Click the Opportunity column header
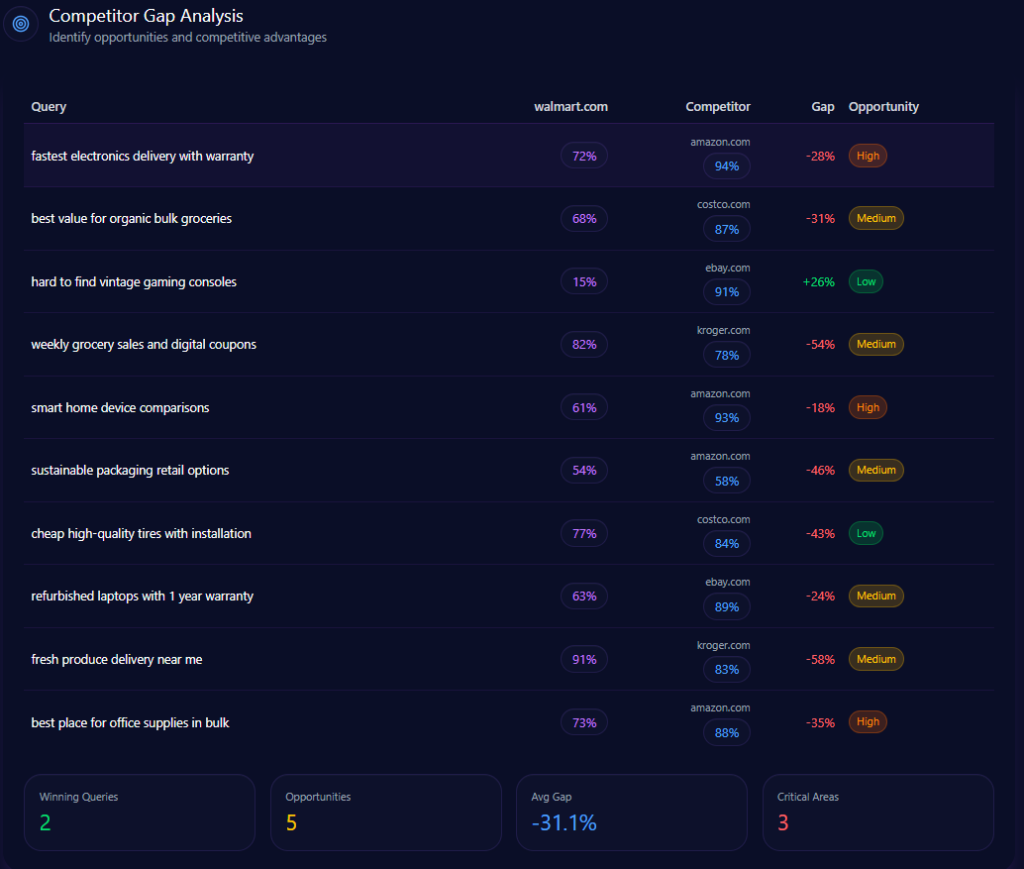This screenshot has width=1024, height=869. pos(883,107)
